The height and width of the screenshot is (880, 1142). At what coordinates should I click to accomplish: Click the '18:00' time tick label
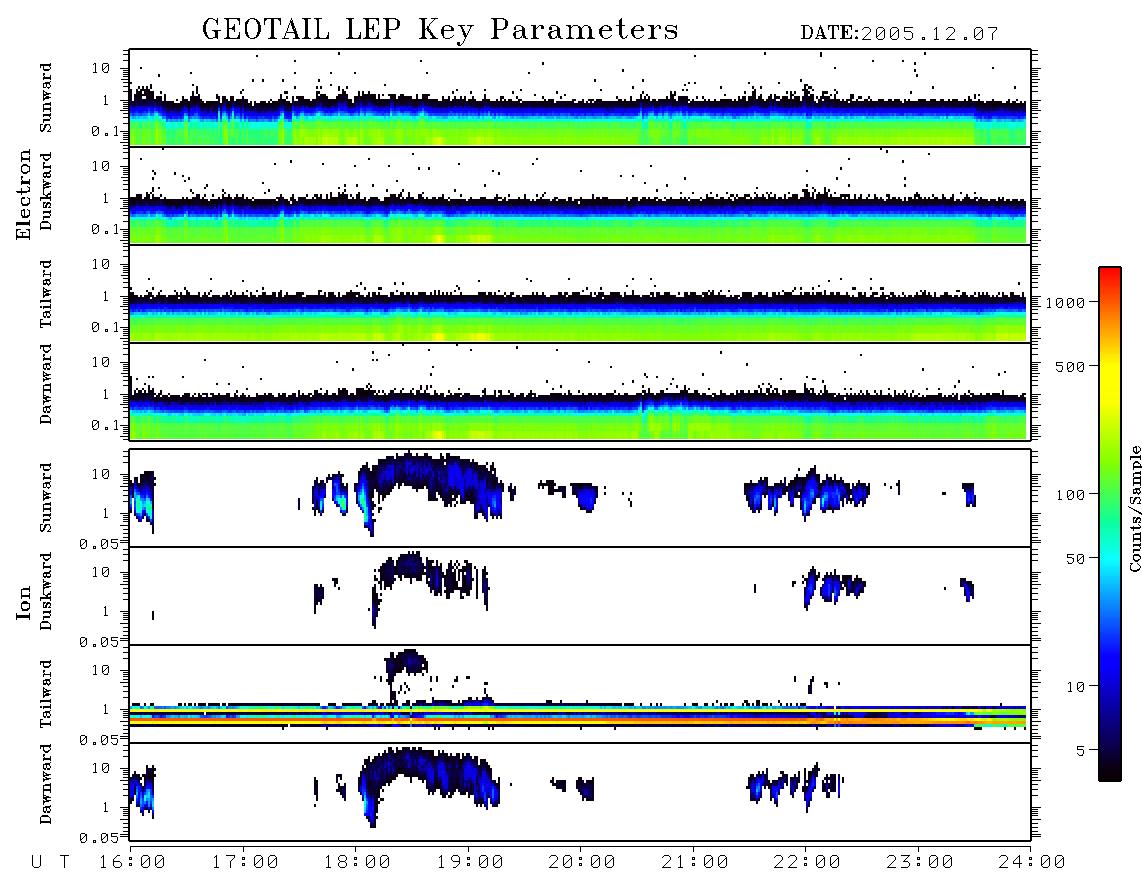358,863
